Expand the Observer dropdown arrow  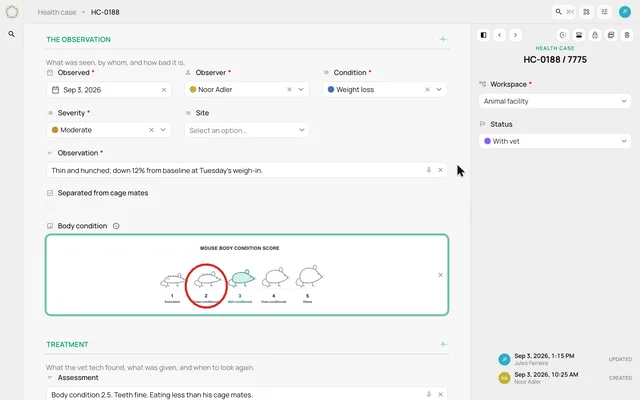301,89
